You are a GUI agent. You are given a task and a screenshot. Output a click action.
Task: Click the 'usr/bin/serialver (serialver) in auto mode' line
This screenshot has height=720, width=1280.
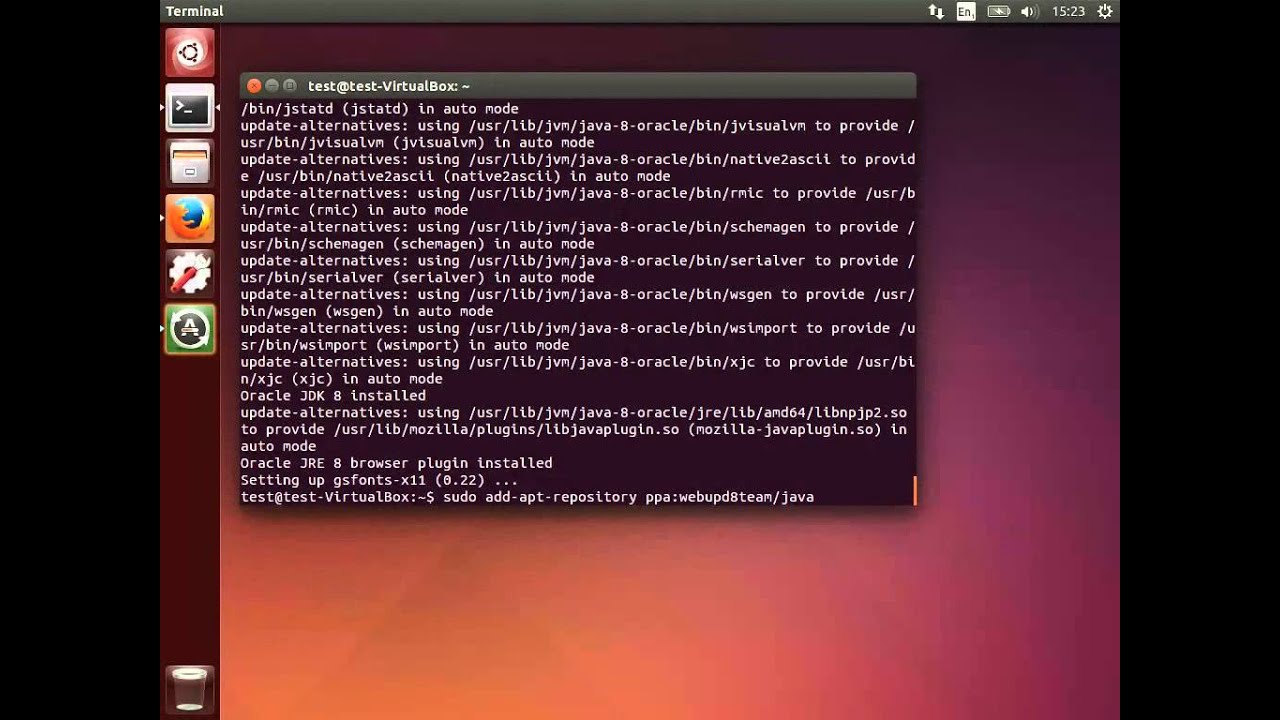(417, 278)
